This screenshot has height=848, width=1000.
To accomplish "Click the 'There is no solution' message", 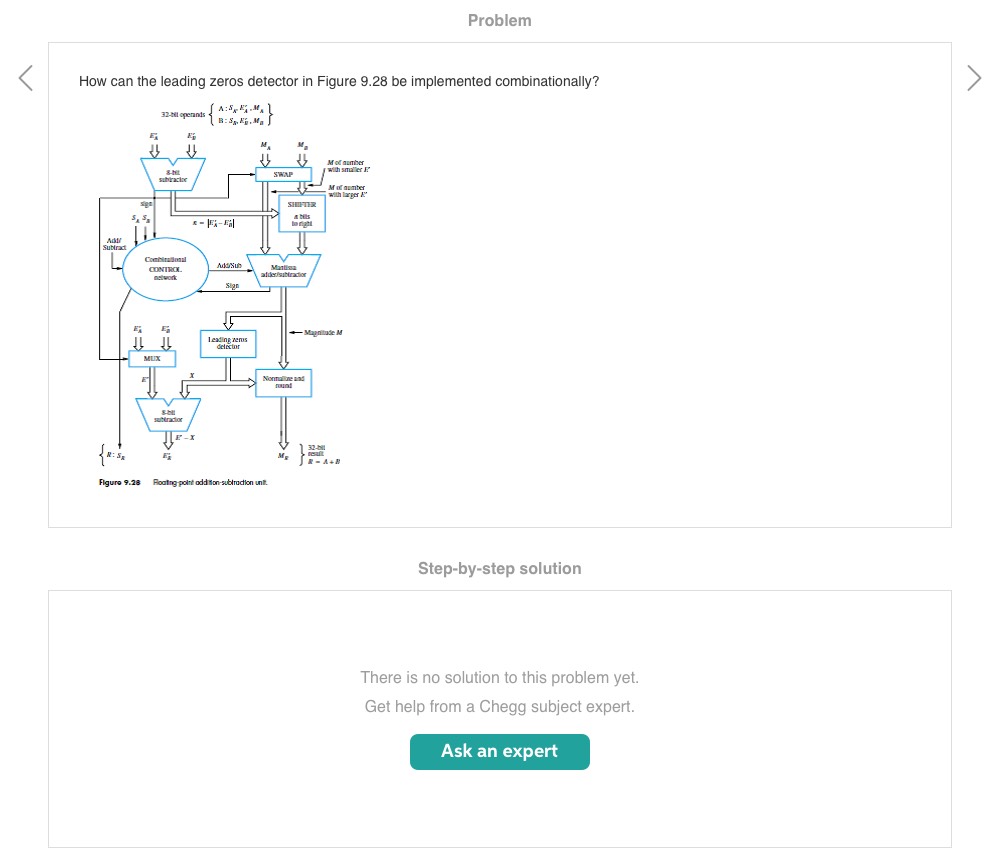I will point(500,678).
